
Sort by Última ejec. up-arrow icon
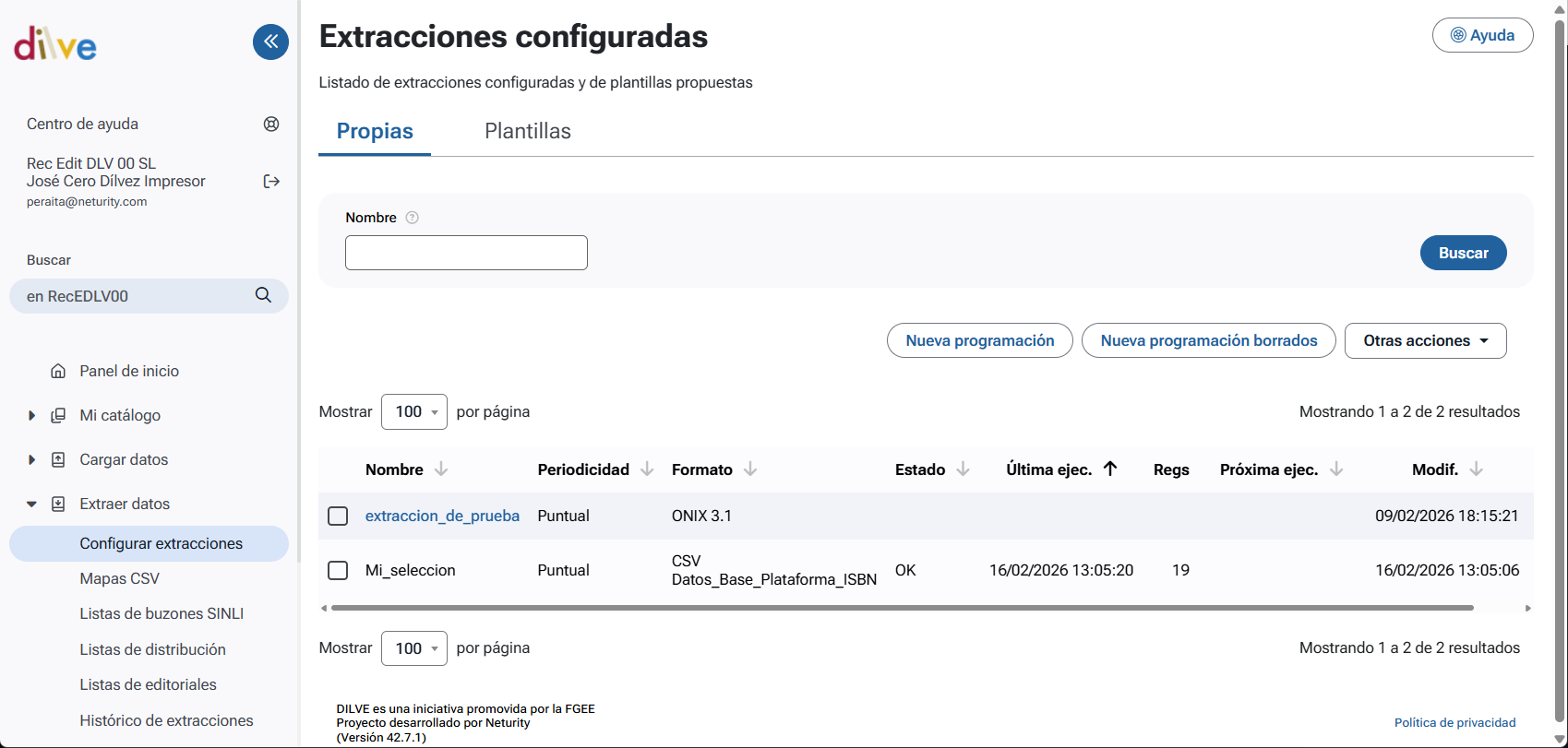coord(1110,469)
